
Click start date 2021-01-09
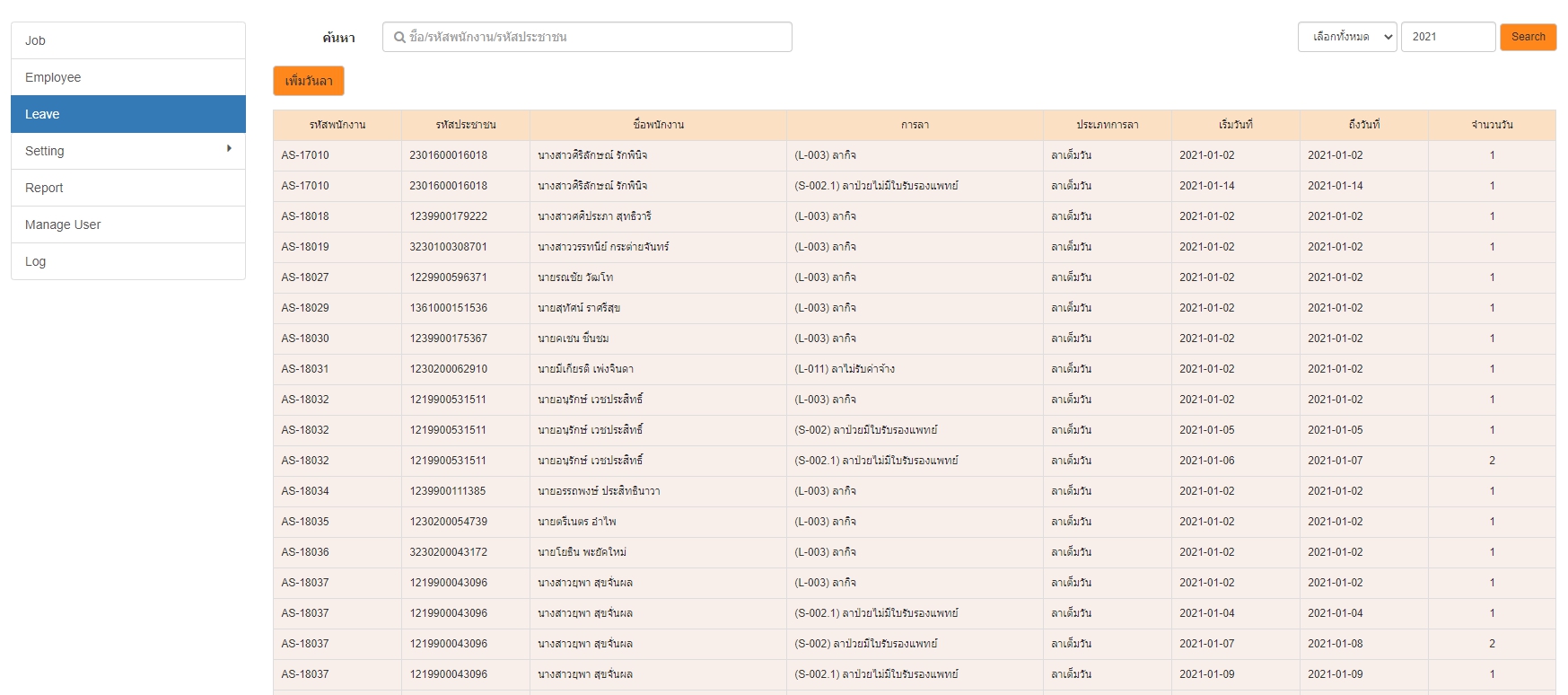[1207, 674]
